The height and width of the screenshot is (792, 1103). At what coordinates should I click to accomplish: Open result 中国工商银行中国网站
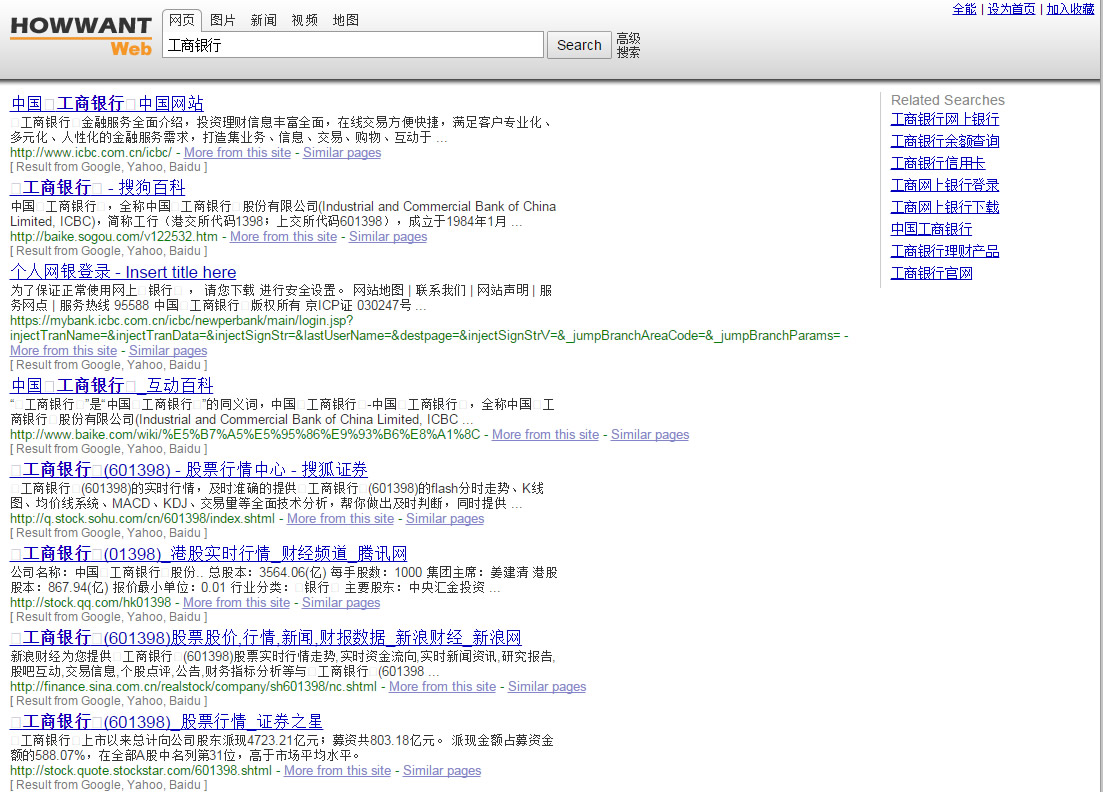(107, 103)
